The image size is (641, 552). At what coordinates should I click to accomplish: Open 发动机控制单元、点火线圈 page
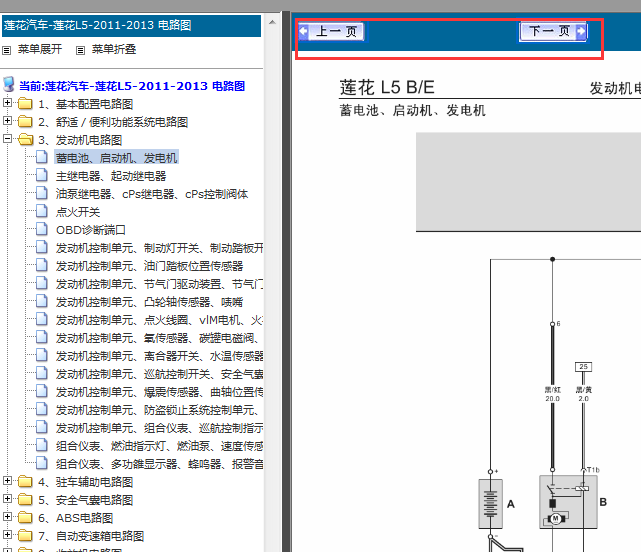point(159,320)
